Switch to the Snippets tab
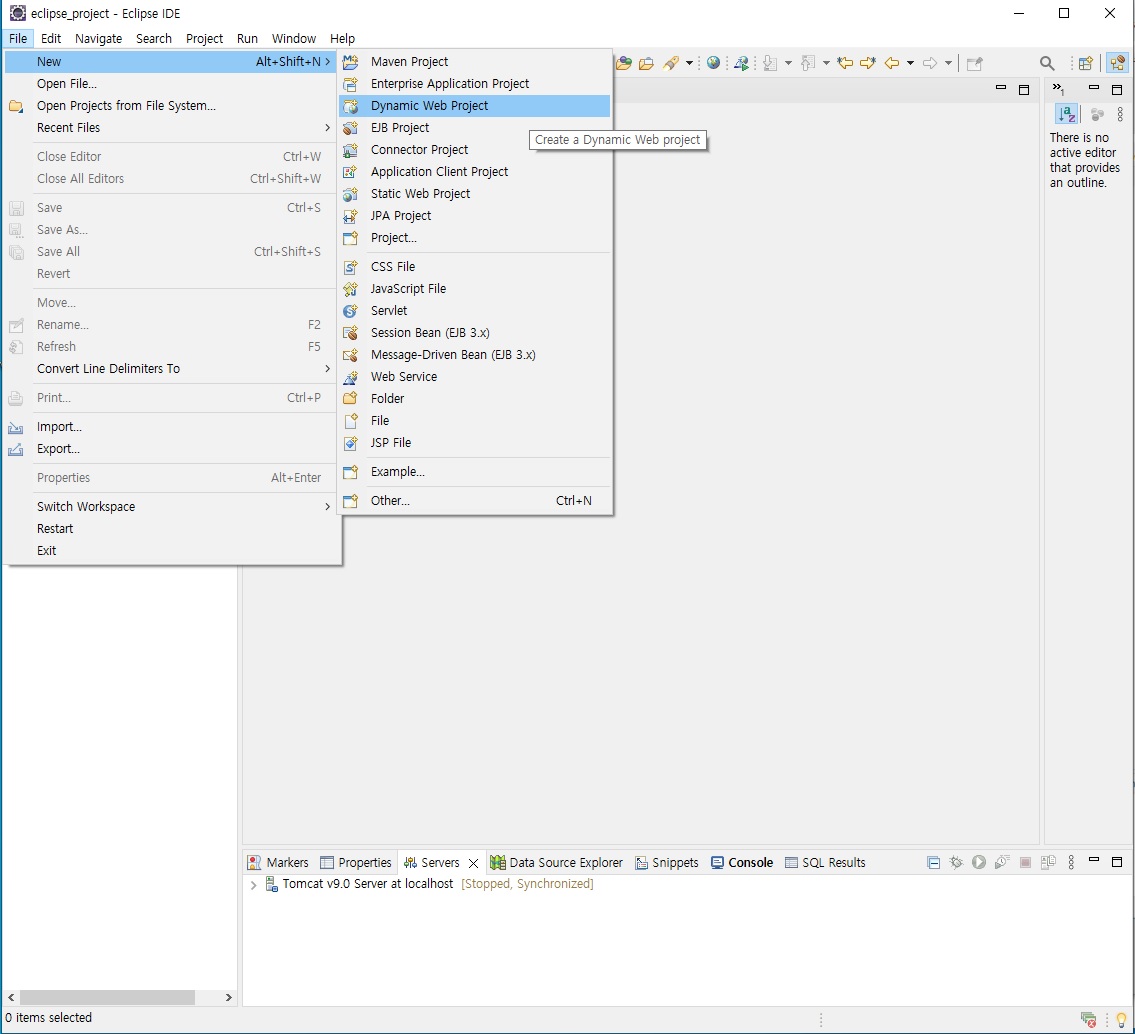The image size is (1135, 1034). pyautogui.click(x=667, y=862)
